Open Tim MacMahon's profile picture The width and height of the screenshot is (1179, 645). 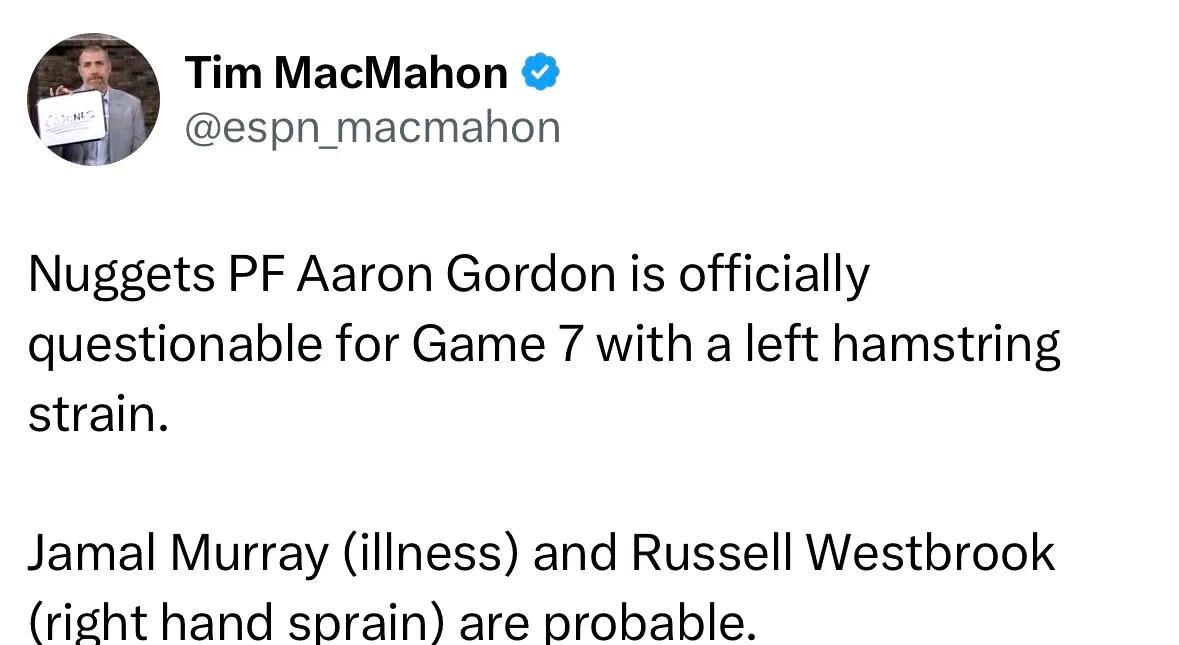[93, 98]
